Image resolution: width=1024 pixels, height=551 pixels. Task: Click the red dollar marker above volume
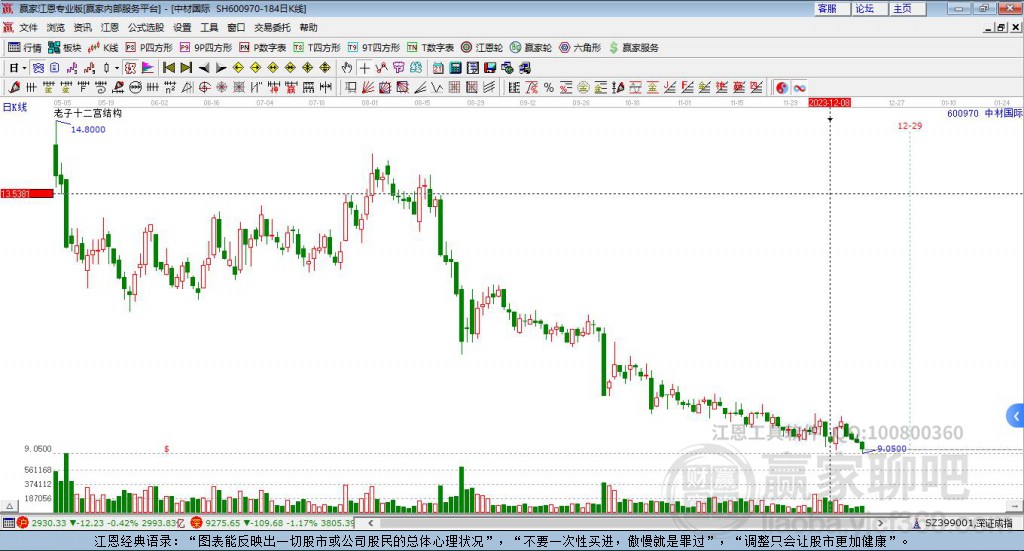[x=167, y=449]
